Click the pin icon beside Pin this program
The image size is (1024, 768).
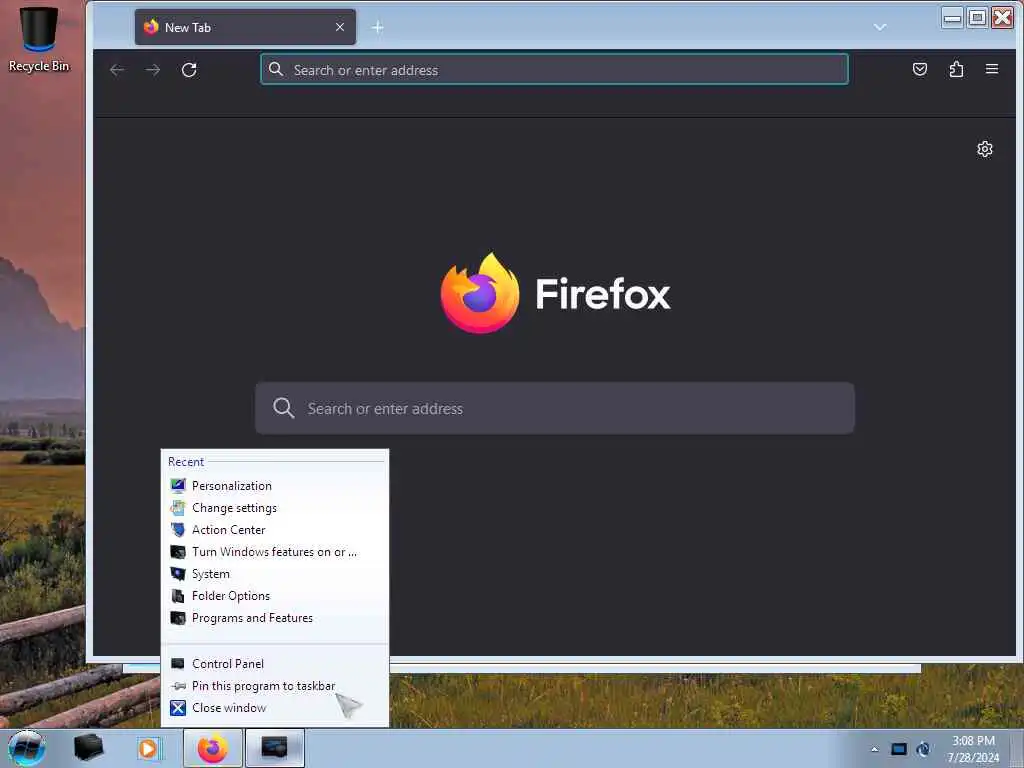click(178, 686)
